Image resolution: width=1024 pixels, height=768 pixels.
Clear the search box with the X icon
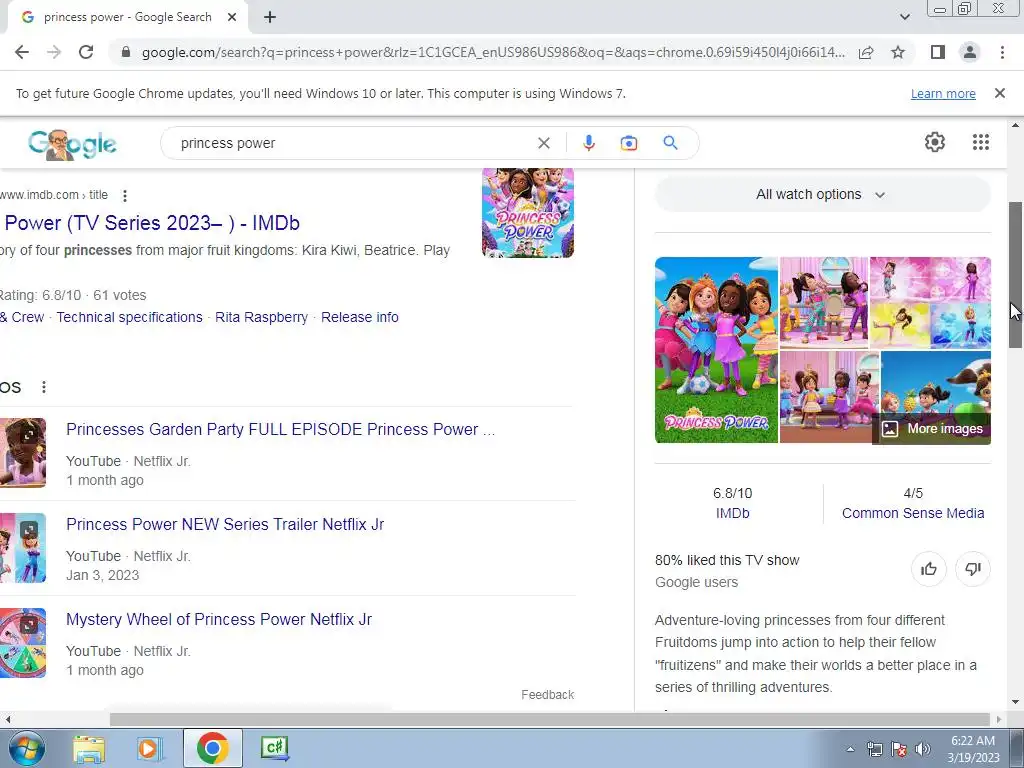click(x=543, y=143)
